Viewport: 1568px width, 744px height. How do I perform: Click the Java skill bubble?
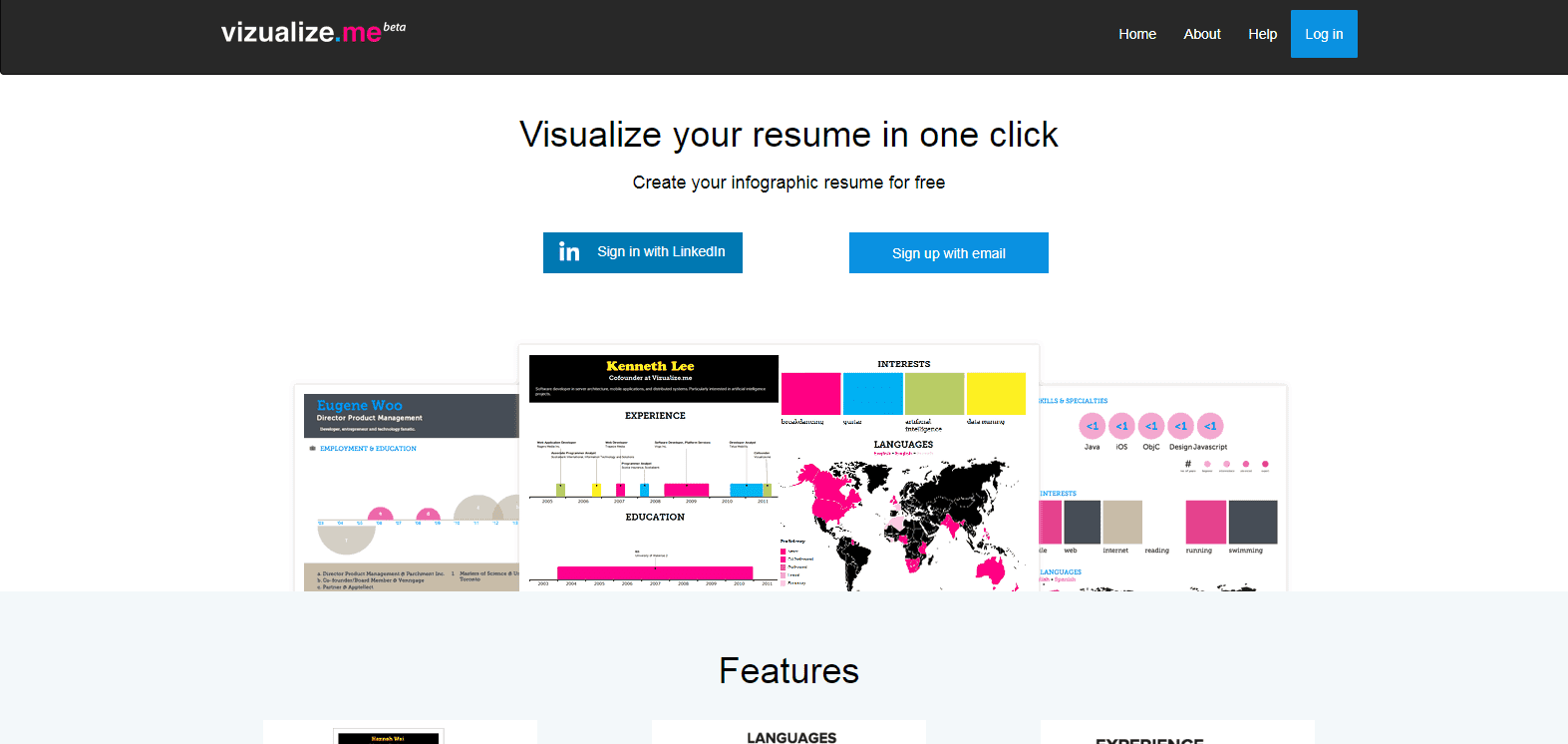(x=1092, y=426)
